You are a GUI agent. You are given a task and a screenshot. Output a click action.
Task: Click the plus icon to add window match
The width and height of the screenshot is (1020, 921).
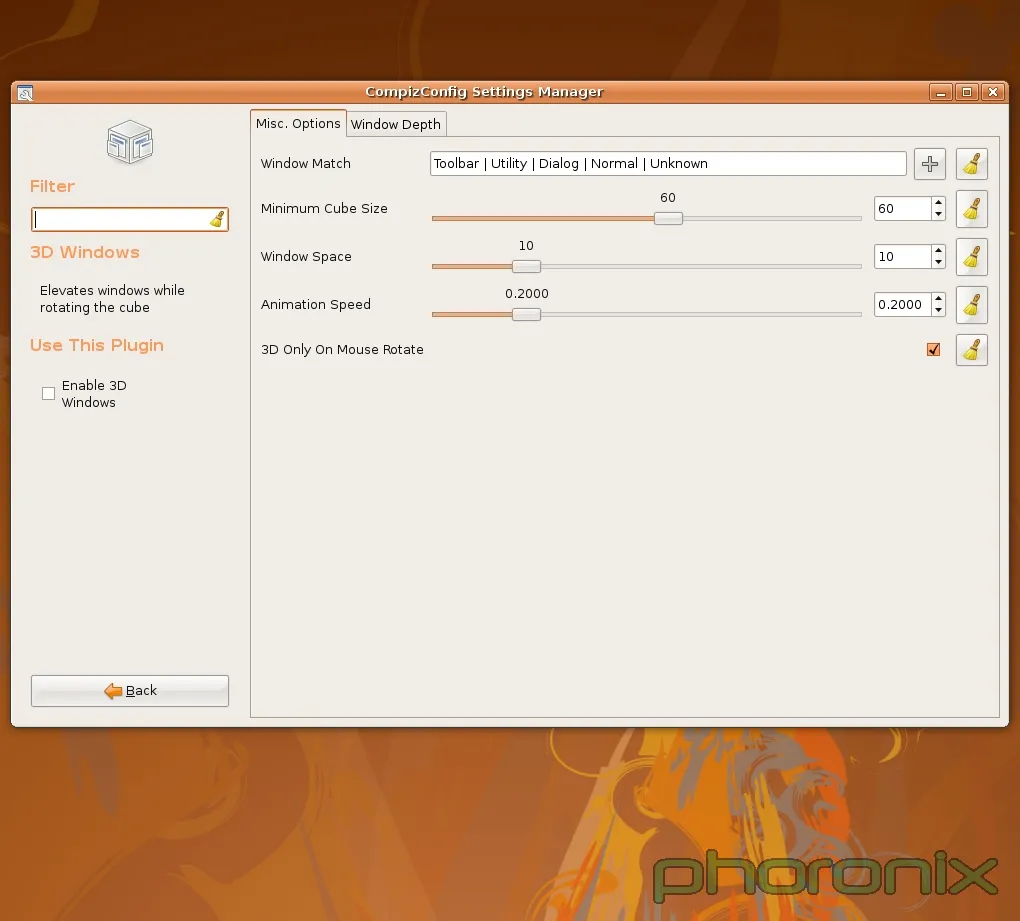point(930,164)
